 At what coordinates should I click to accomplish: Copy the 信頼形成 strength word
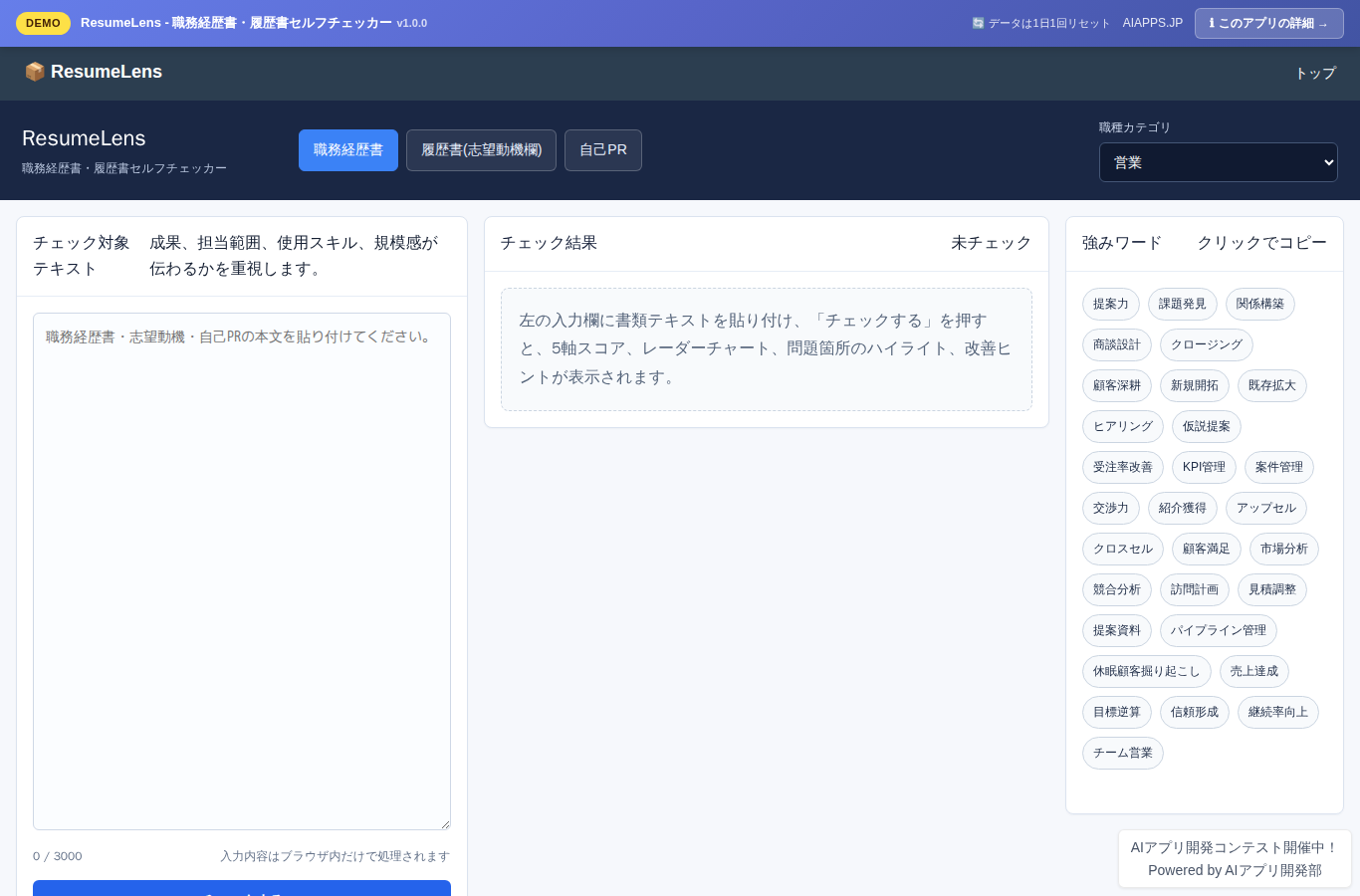coord(1195,713)
